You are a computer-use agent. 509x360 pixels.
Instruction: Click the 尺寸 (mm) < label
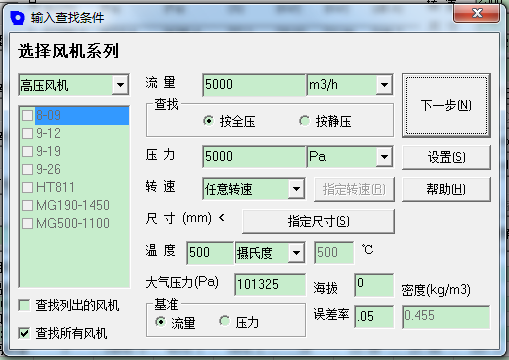[185, 219]
